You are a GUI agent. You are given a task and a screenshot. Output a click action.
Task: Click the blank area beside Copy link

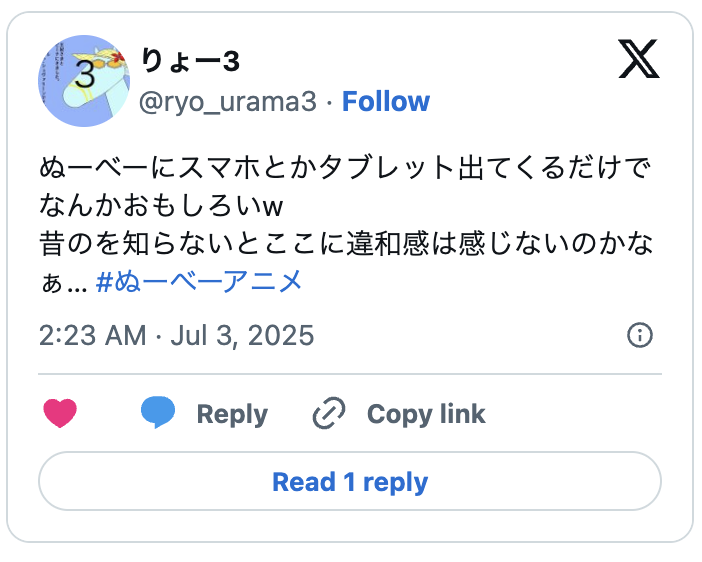[580, 414]
